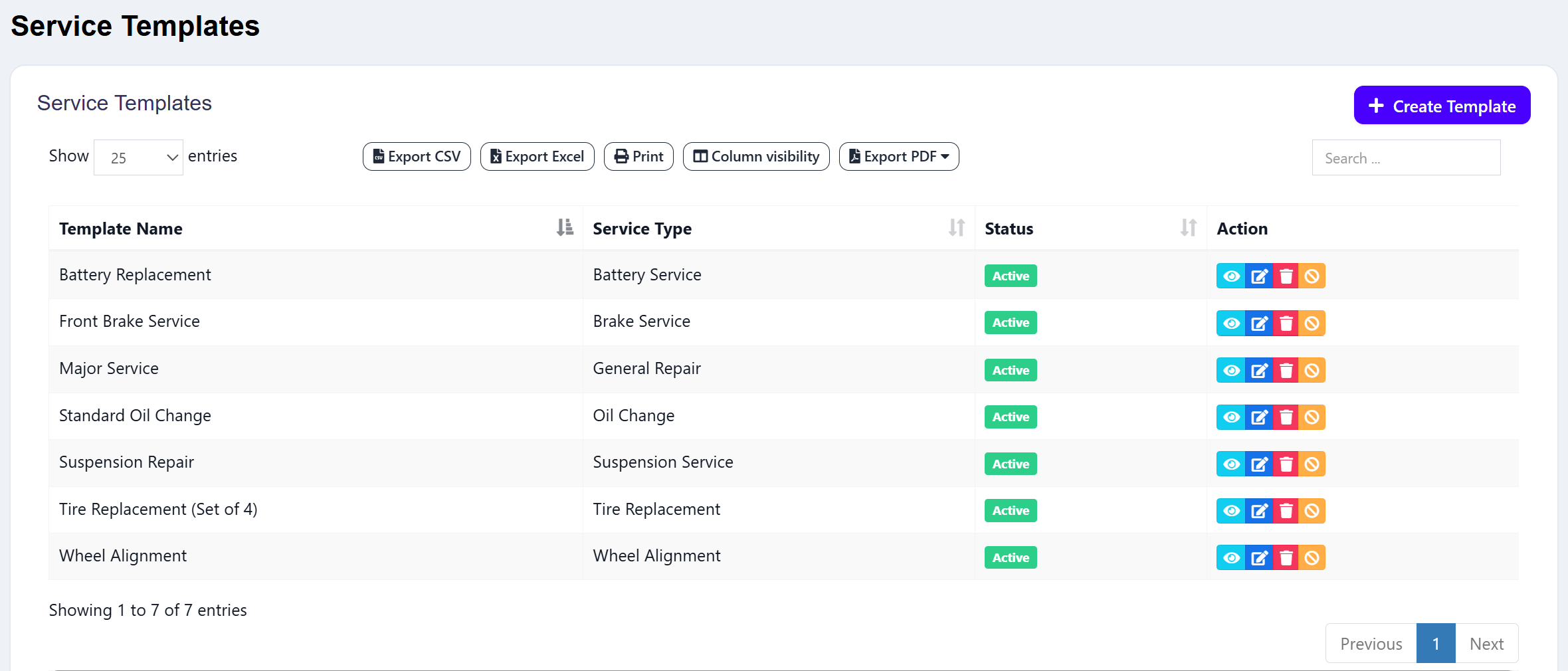This screenshot has width=1568, height=671.
Task: Deactivate the Battery Replacement template
Action: coord(1312,276)
